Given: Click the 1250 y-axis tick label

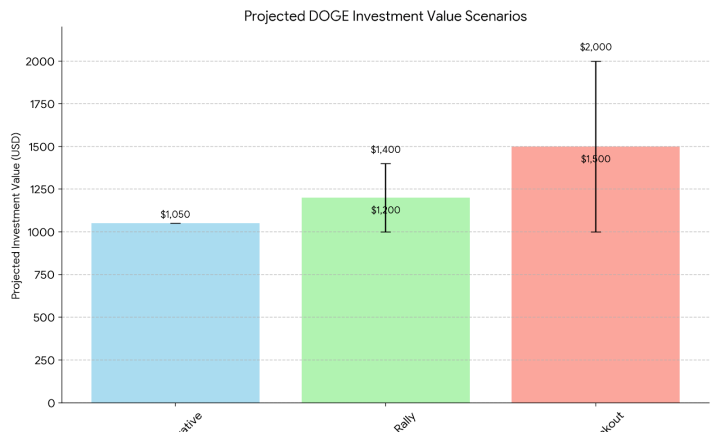Looking at the screenshot, I should 41,190.
